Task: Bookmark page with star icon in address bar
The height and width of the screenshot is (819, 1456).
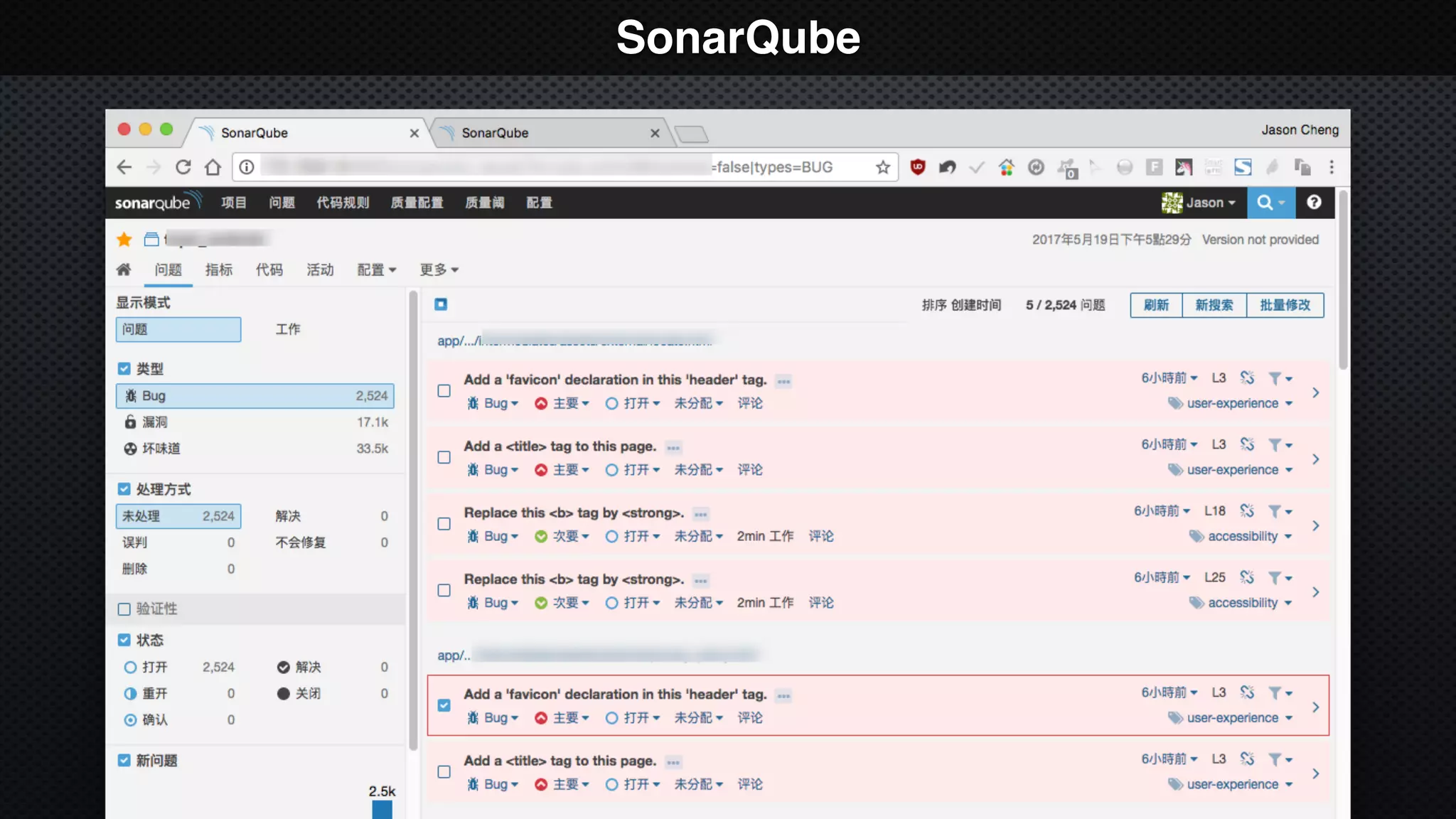Action: (x=882, y=167)
